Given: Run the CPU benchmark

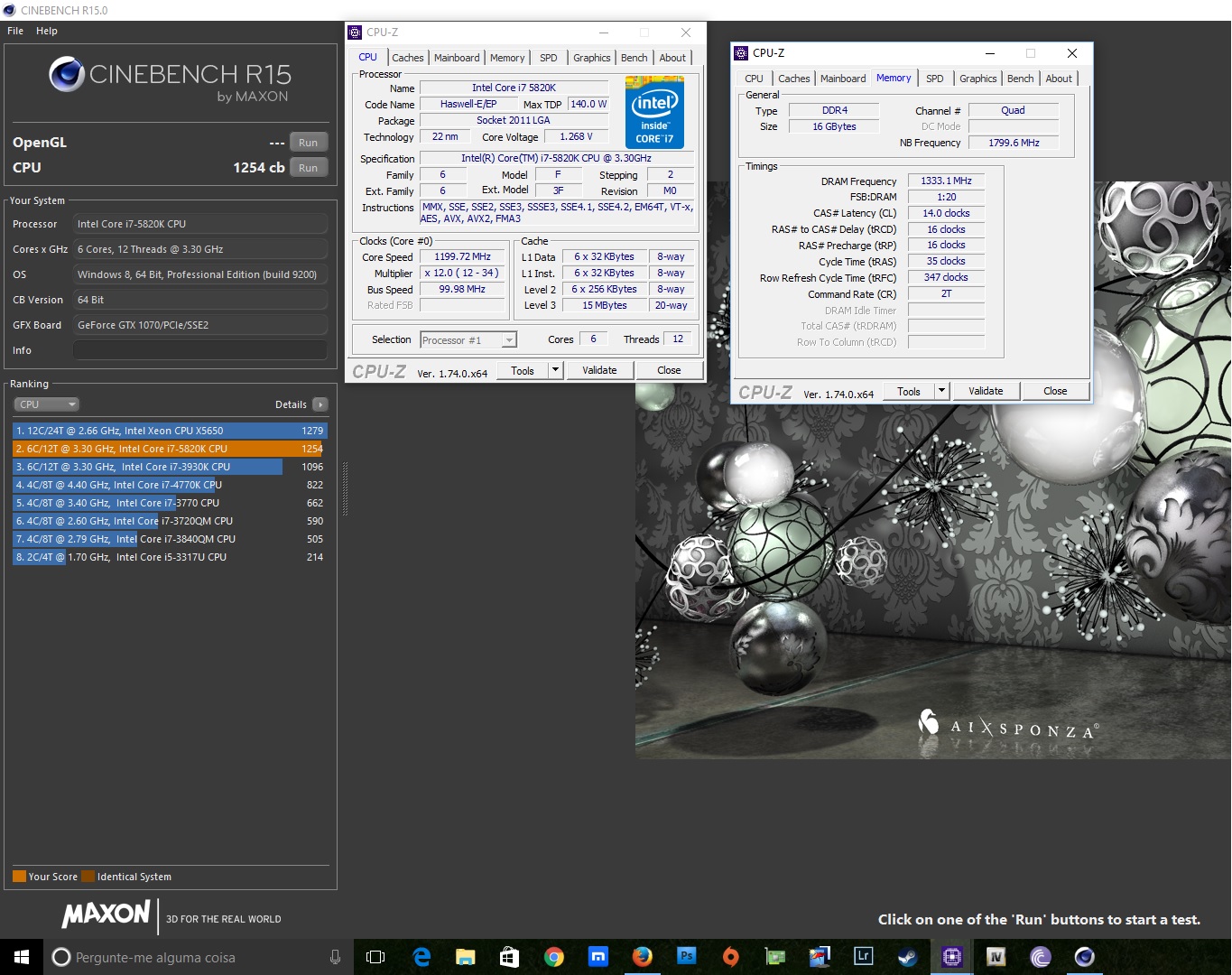Looking at the screenshot, I should pyautogui.click(x=309, y=168).
